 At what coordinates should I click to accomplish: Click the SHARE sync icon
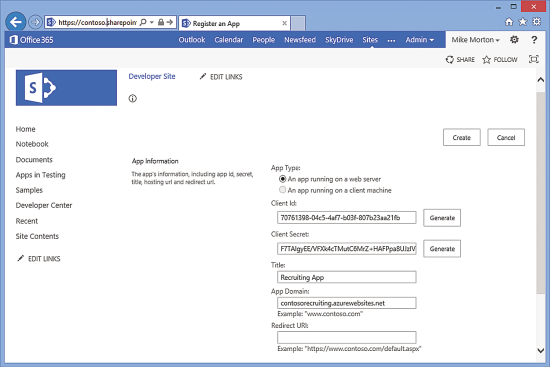[450, 60]
